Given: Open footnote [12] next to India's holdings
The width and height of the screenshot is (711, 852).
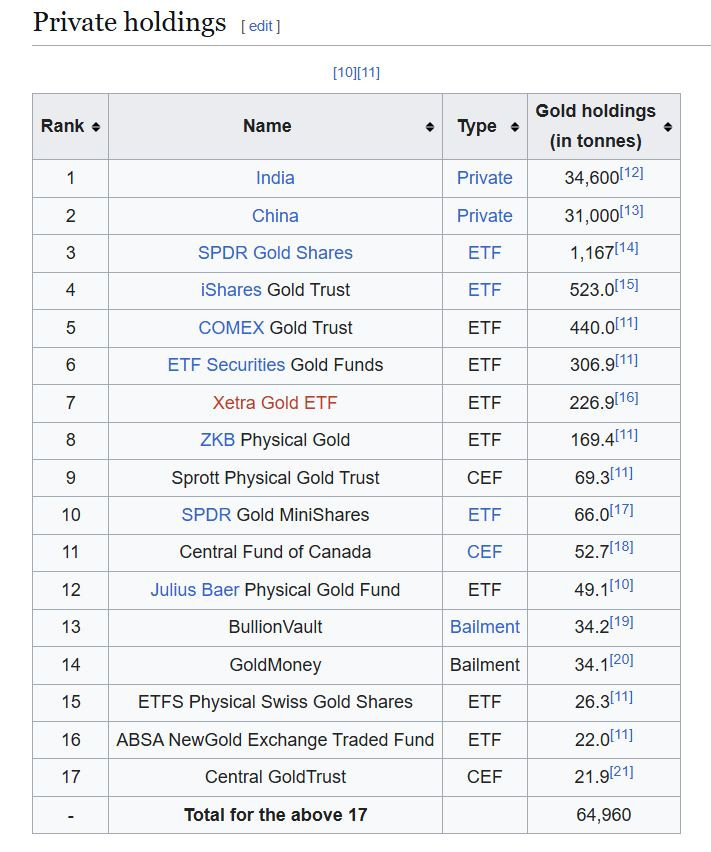Looking at the screenshot, I should point(631,173).
